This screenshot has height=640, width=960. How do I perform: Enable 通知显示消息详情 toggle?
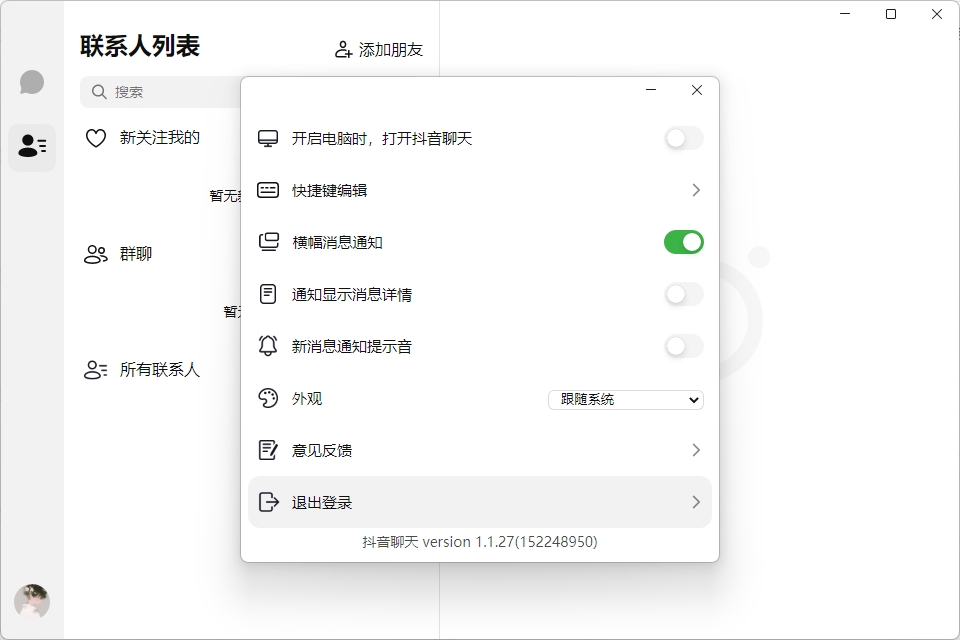684,295
